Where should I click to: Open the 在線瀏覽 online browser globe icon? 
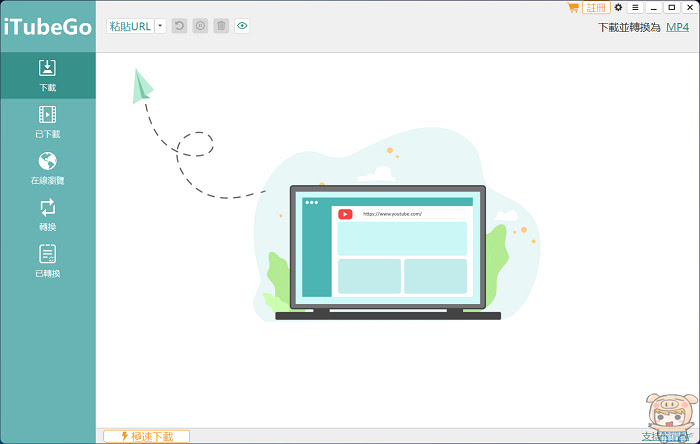click(47, 161)
